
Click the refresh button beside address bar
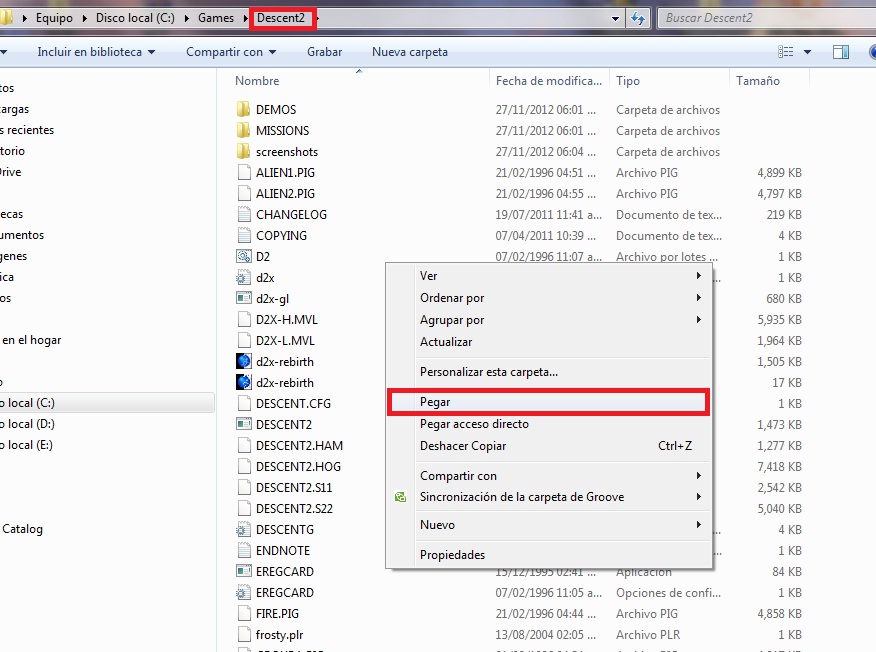[x=637, y=18]
